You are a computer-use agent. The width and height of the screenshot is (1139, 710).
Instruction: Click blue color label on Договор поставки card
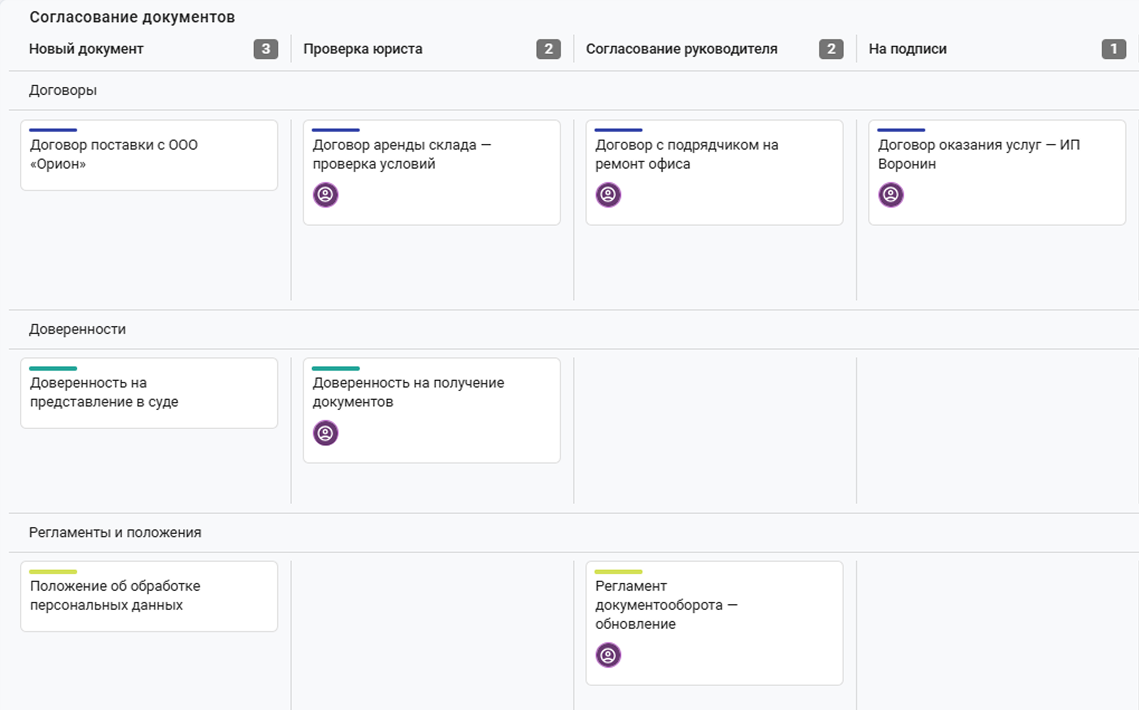(53, 130)
